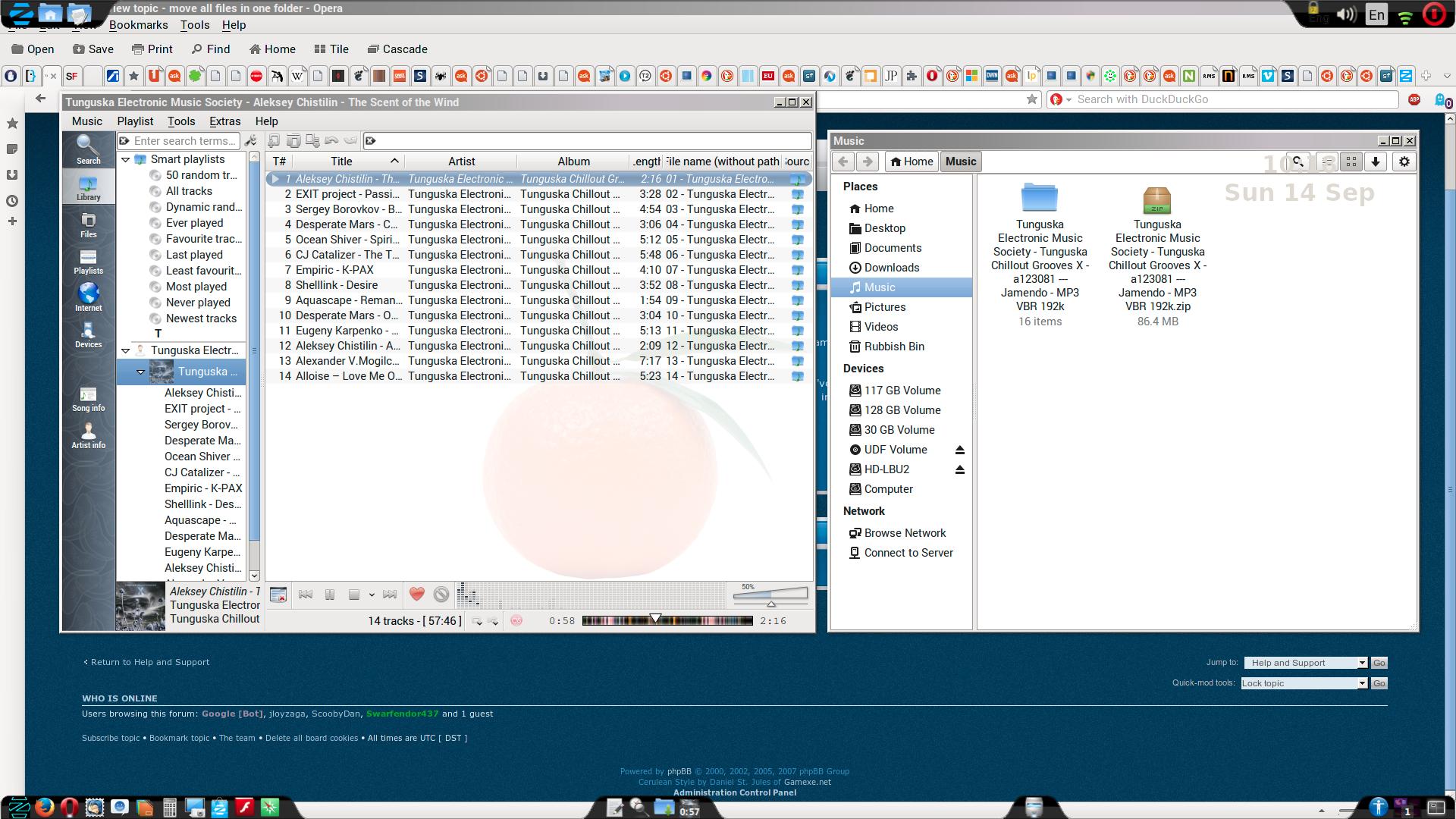Go back in file manager
The height and width of the screenshot is (819, 1456).
(843, 162)
